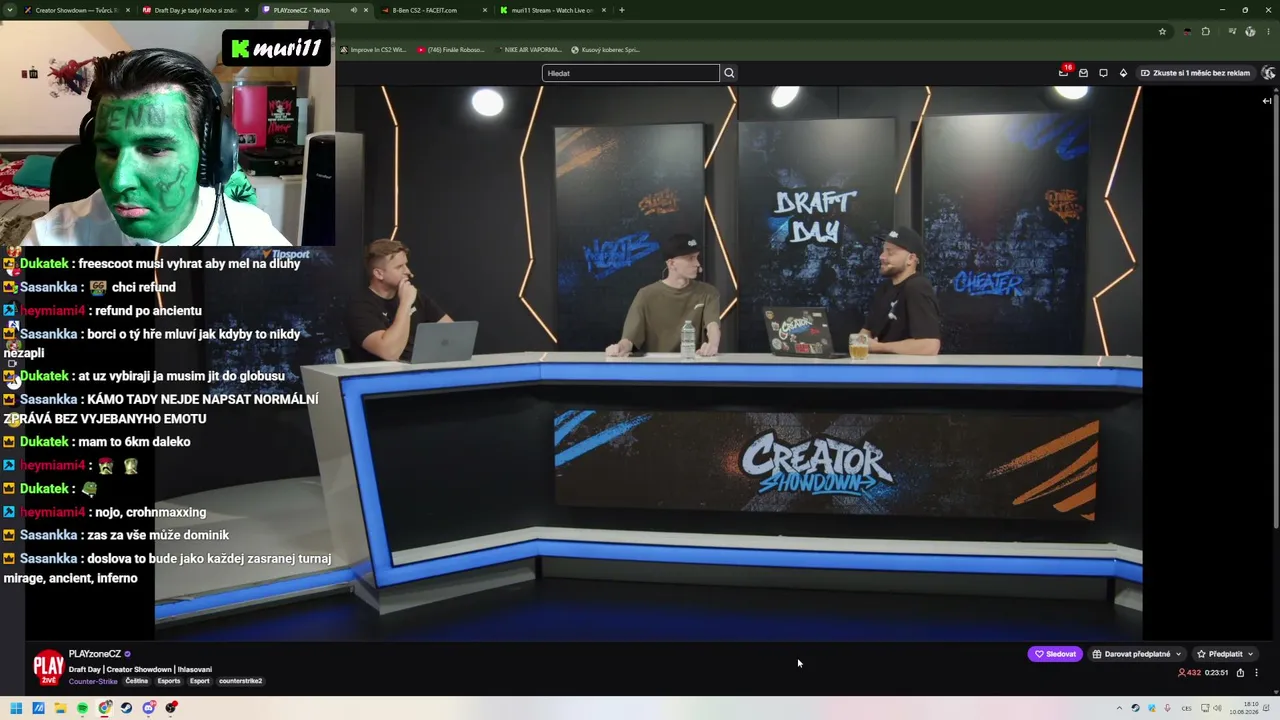
Task: Open the Kusový koberec bookmark
Action: tap(605, 49)
